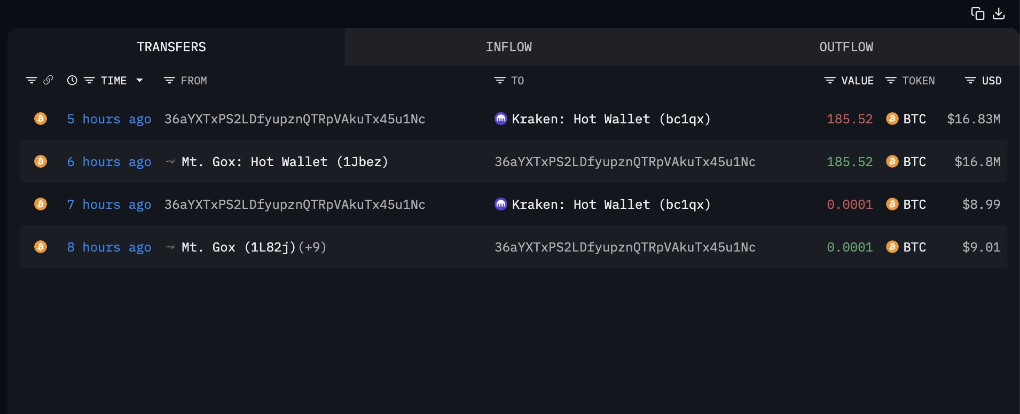Viewport: 1020px width, 414px height.
Task: Open the TO column filter
Action: (x=499, y=80)
